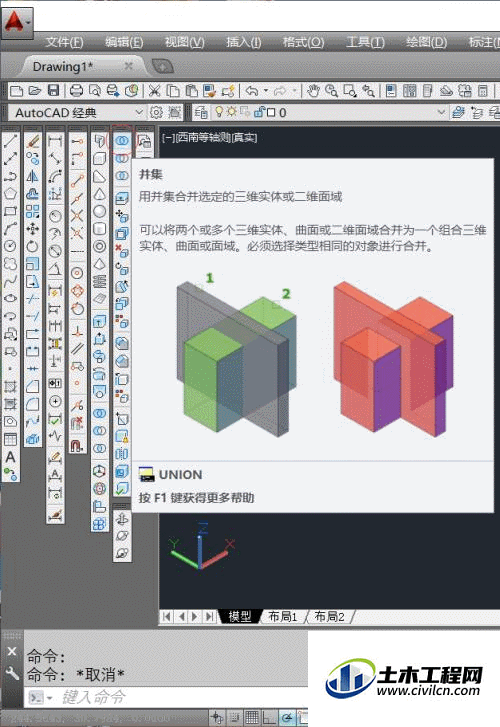Switch to the 布局2 layout tab

click(330, 617)
